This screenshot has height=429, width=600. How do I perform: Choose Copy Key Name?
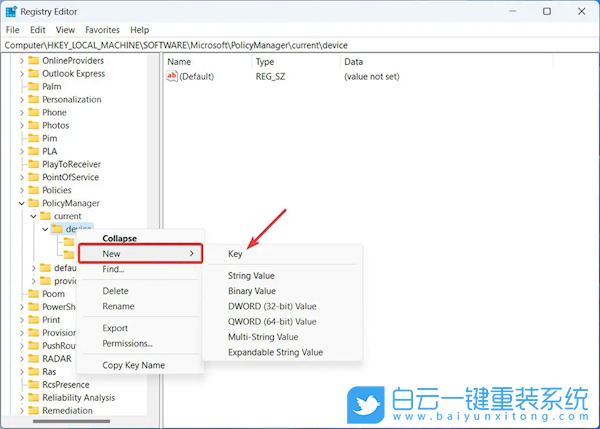(140, 365)
